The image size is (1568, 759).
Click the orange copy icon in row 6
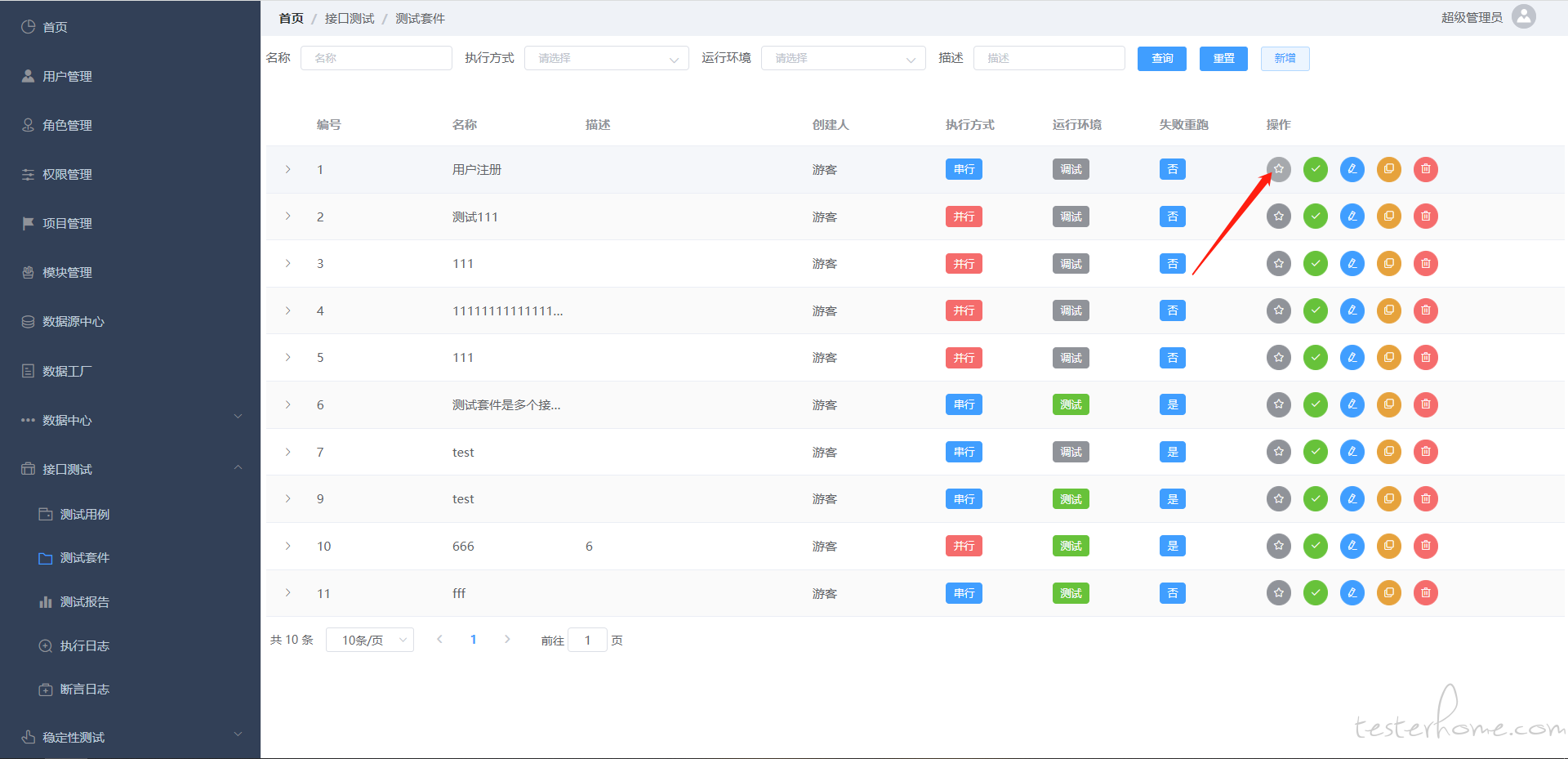coord(1388,404)
